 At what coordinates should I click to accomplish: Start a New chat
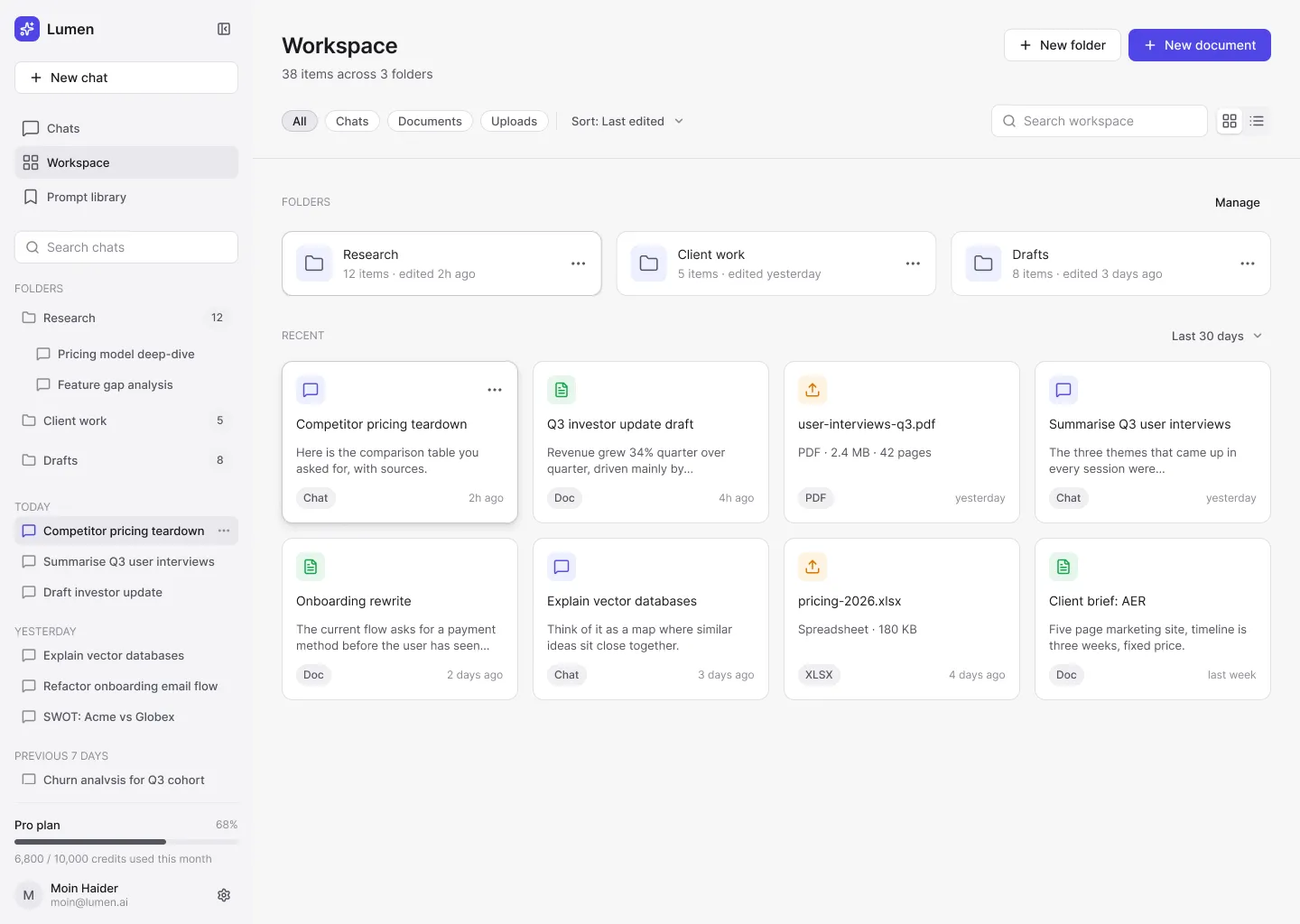[126, 78]
